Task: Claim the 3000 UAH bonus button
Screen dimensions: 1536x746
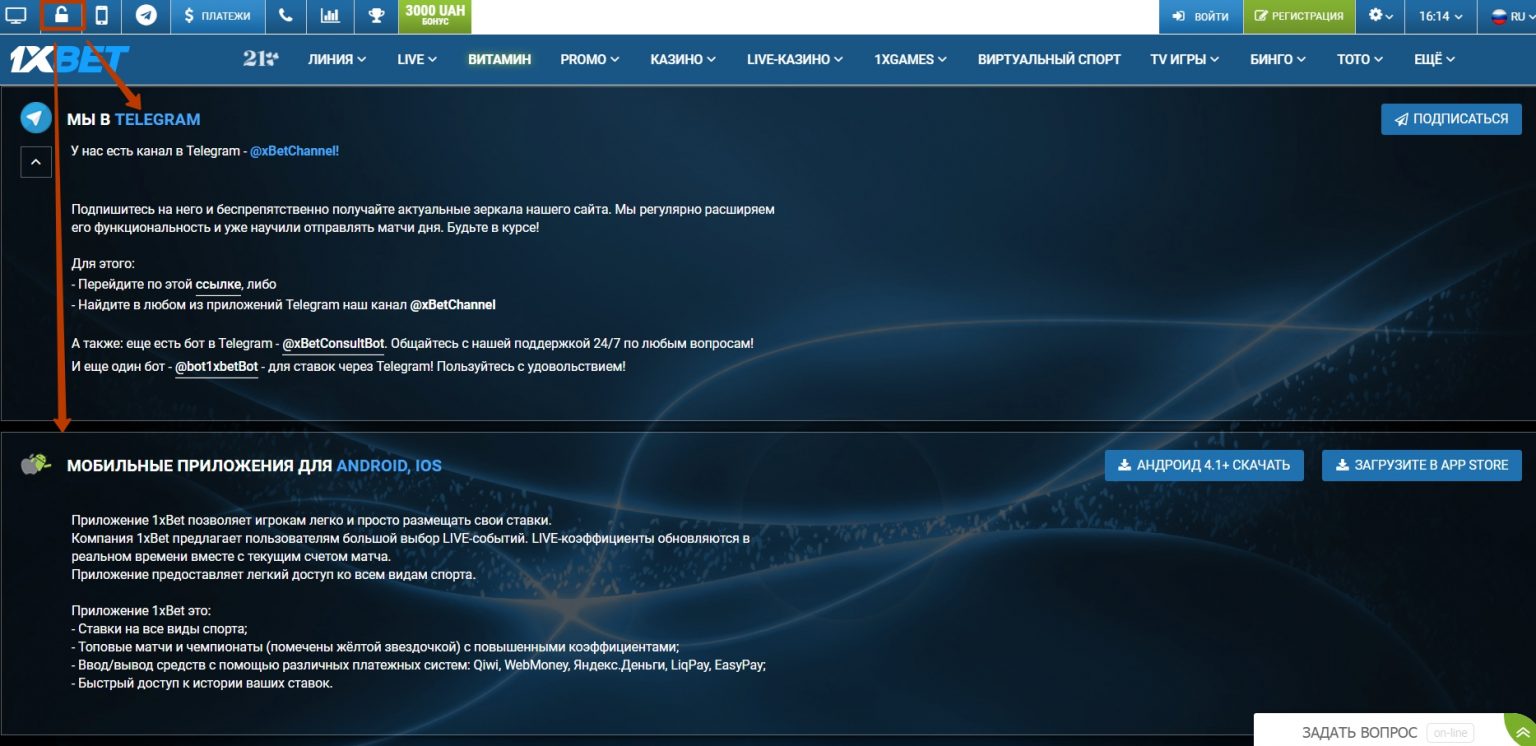Action: (435, 16)
